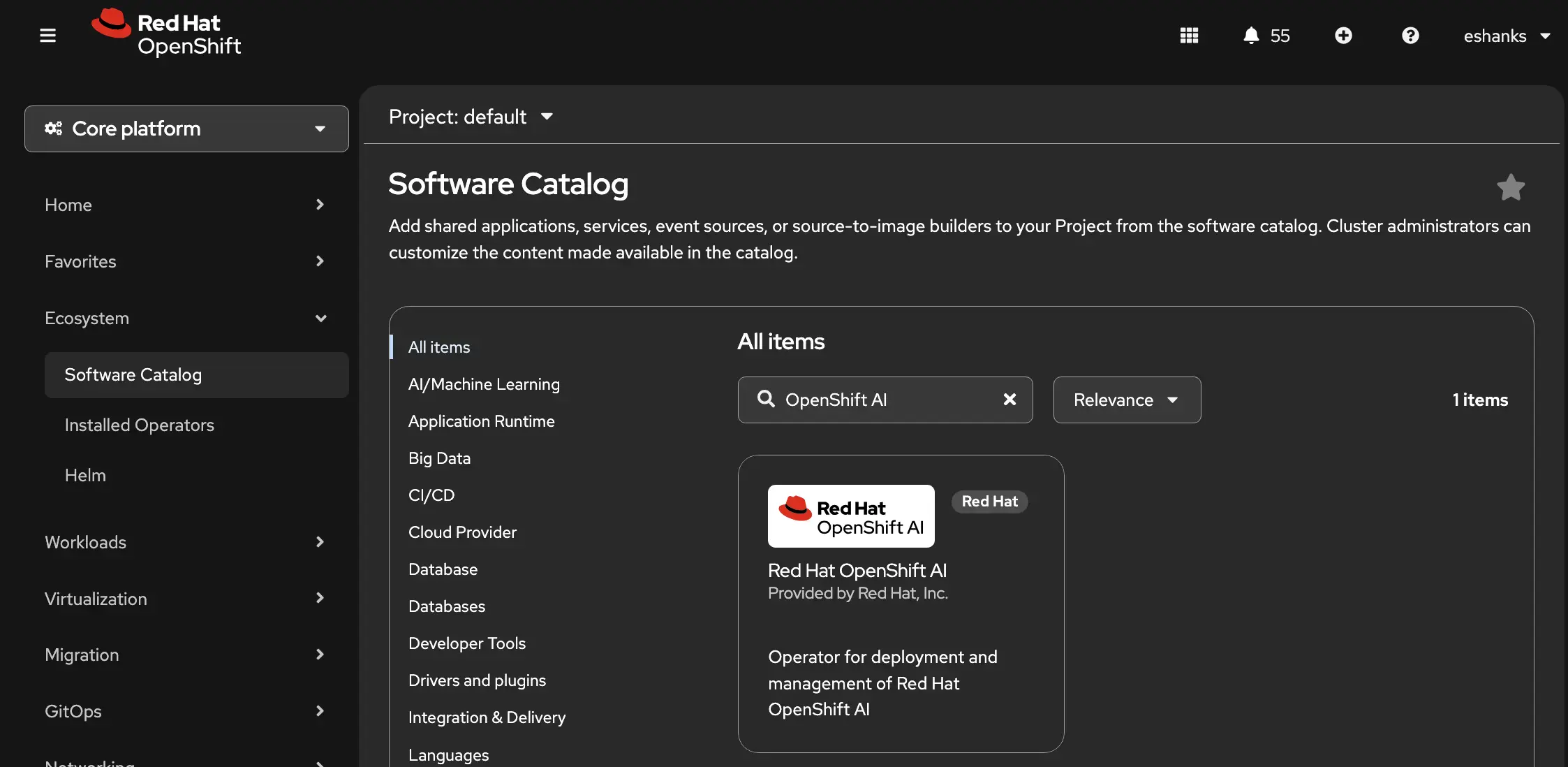Image resolution: width=1568 pixels, height=767 pixels.
Task: Filter by Database category
Action: 443,569
